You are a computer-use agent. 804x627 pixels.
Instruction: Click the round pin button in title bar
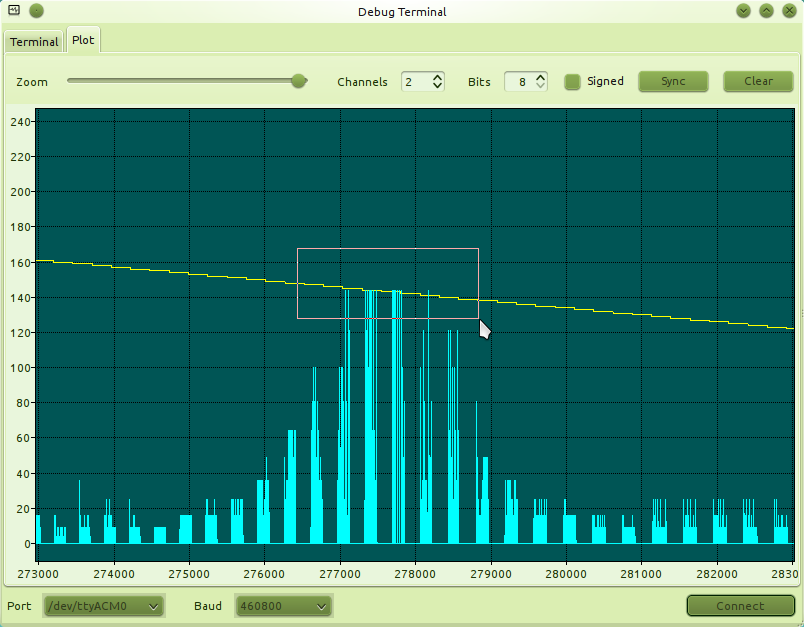click(x=36, y=11)
